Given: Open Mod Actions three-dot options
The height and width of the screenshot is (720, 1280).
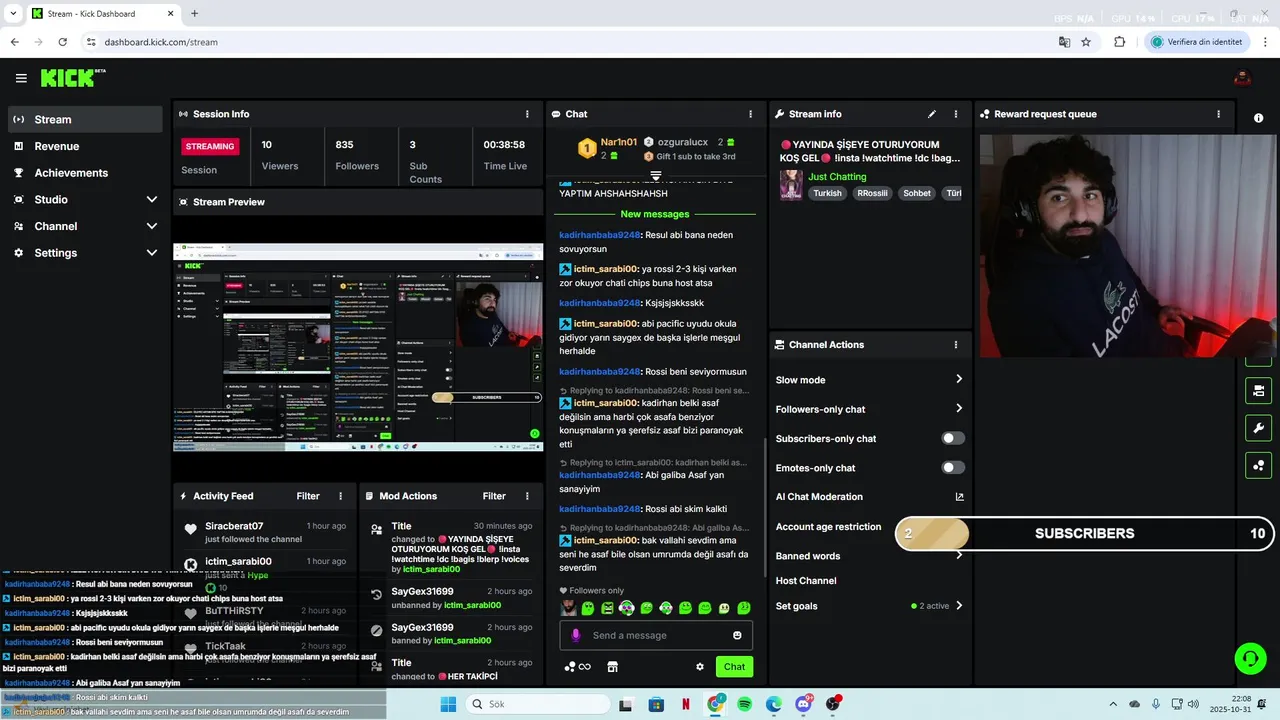Looking at the screenshot, I should [x=527, y=496].
